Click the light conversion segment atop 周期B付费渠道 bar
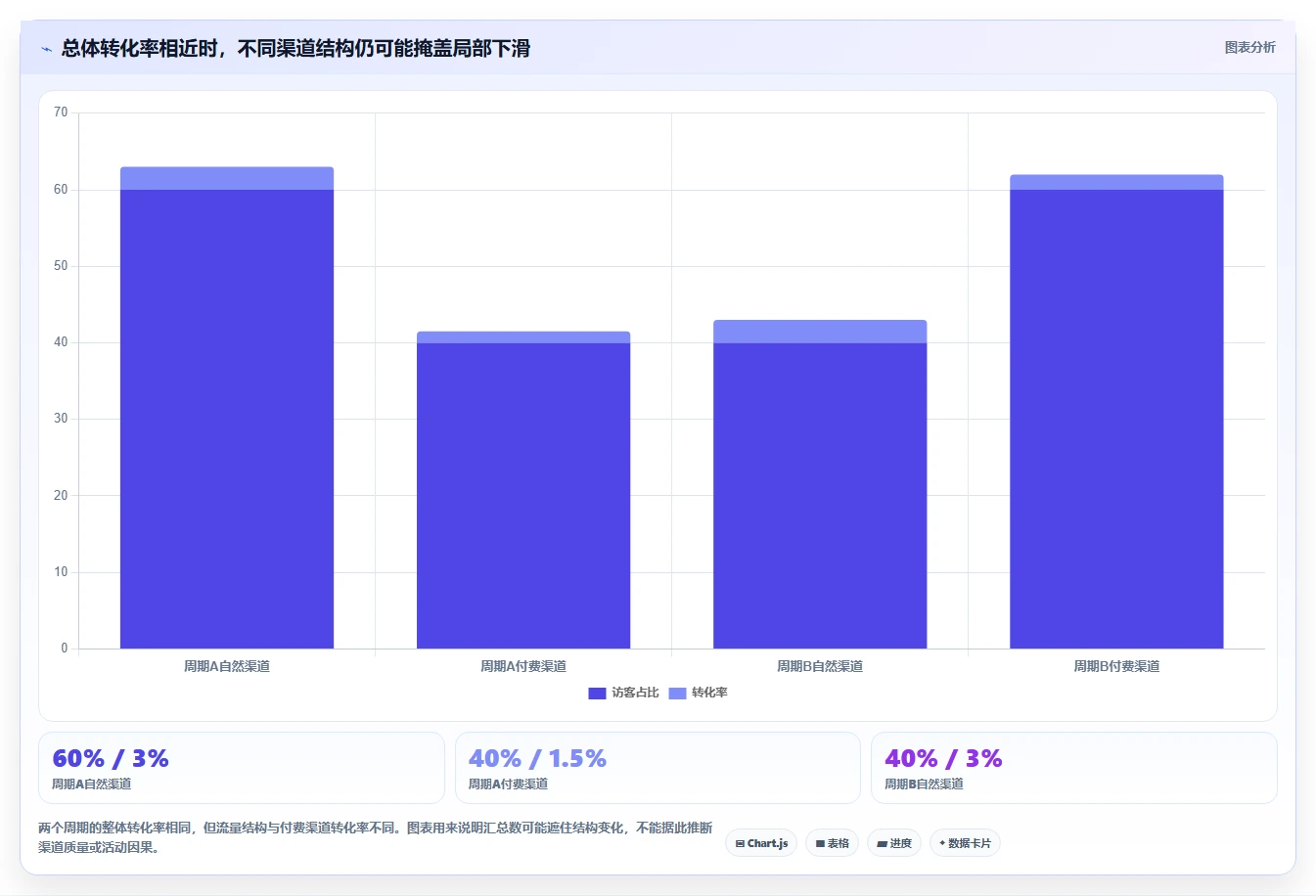 (1116, 182)
